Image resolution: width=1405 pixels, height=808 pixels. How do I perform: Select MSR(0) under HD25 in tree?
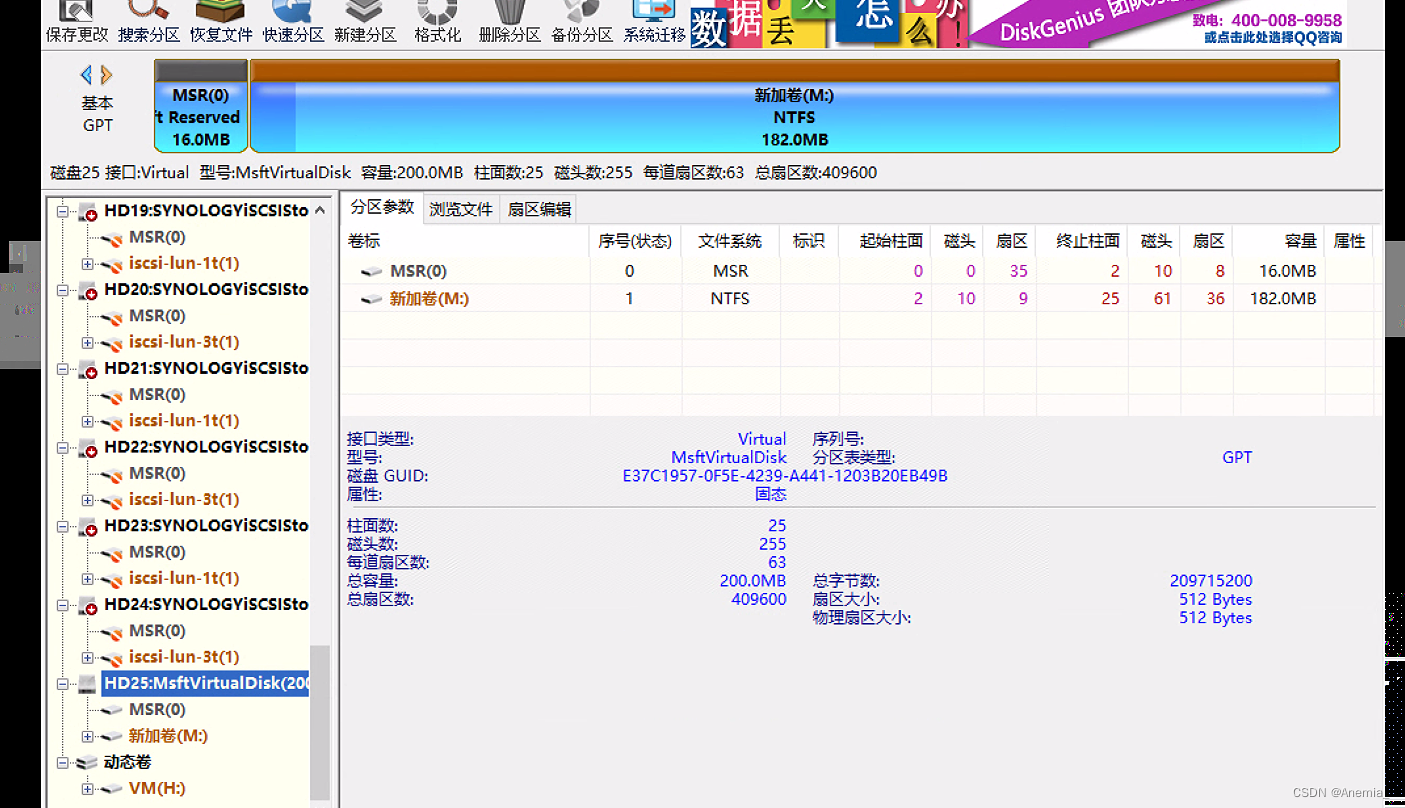tap(157, 710)
